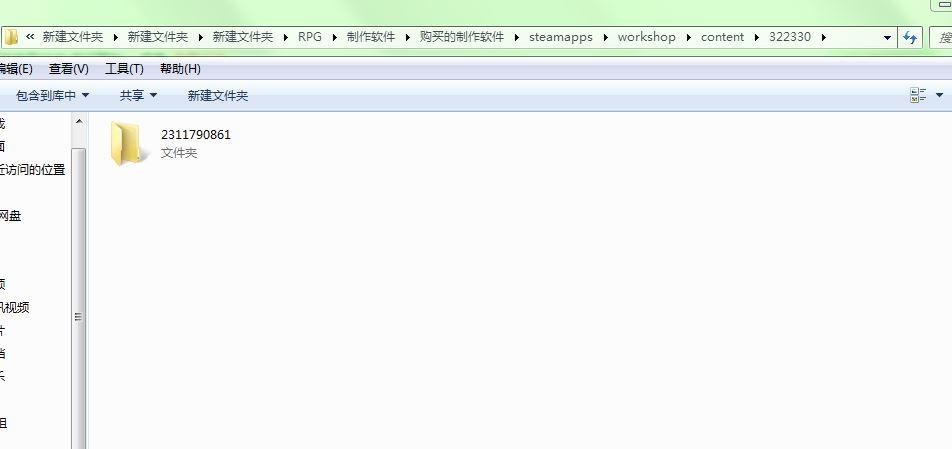Open the view options dropdown arrow

(940, 95)
